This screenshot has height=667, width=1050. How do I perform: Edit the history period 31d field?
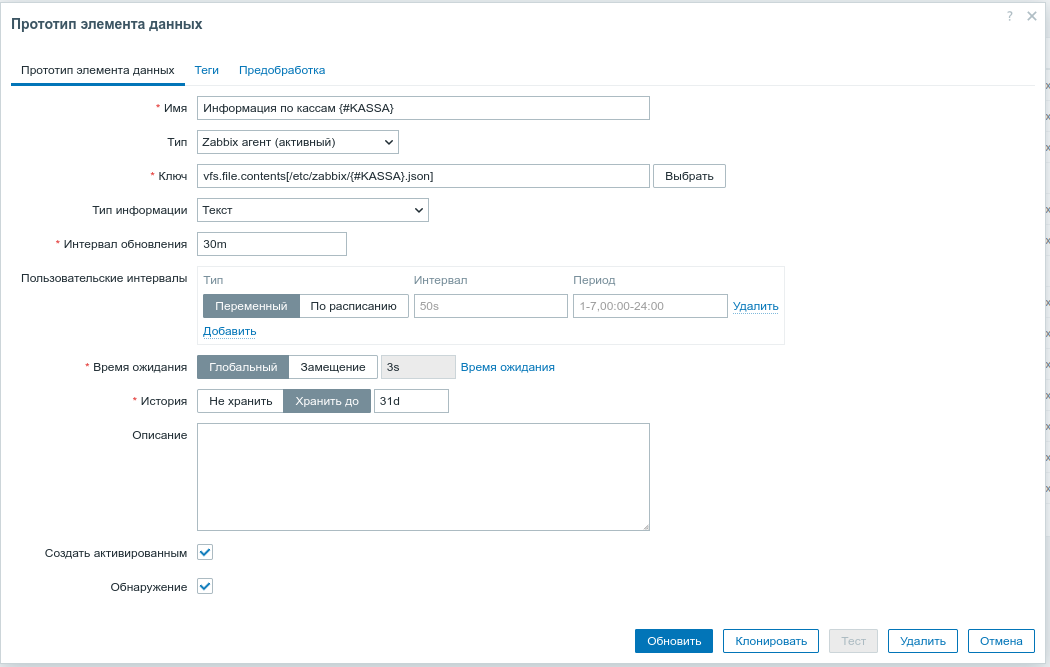pyautogui.click(x=411, y=401)
